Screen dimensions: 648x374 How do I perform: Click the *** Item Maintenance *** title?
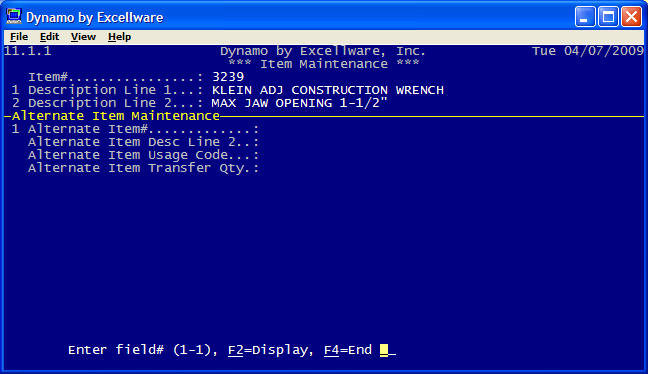pos(324,64)
